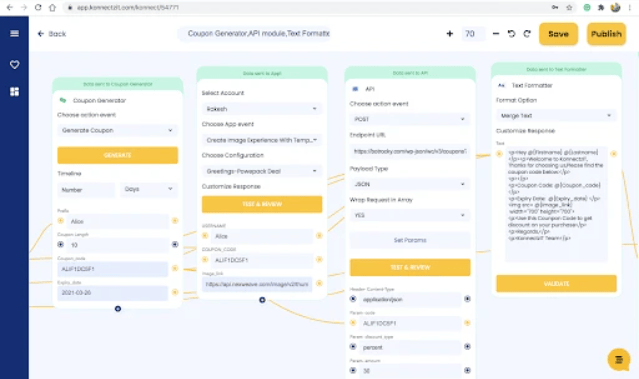
Task: Toggle left node of Header Content-Type field
Action: pos(353,299)
